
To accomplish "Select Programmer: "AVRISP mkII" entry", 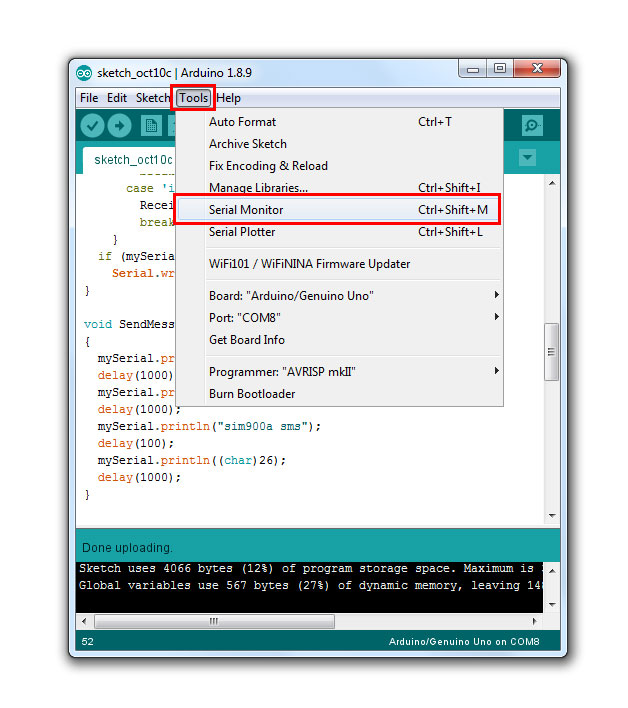I will click(339, 372).
